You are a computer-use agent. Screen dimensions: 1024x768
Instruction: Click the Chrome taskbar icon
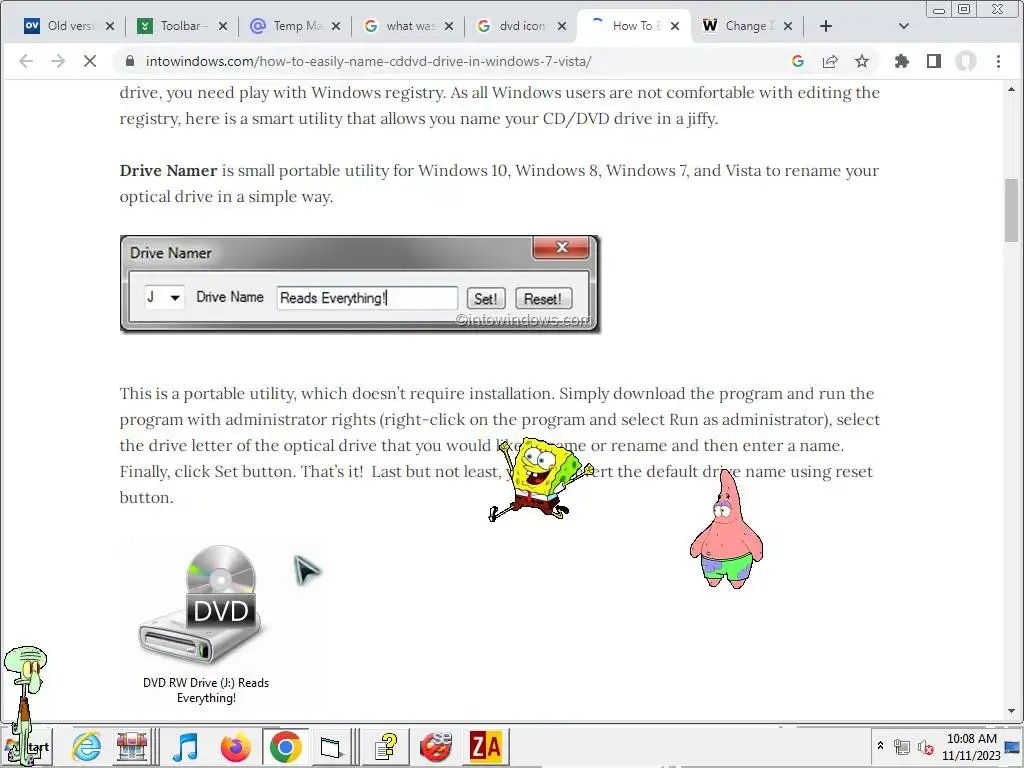pyautogui.click(x=285, y=746)
